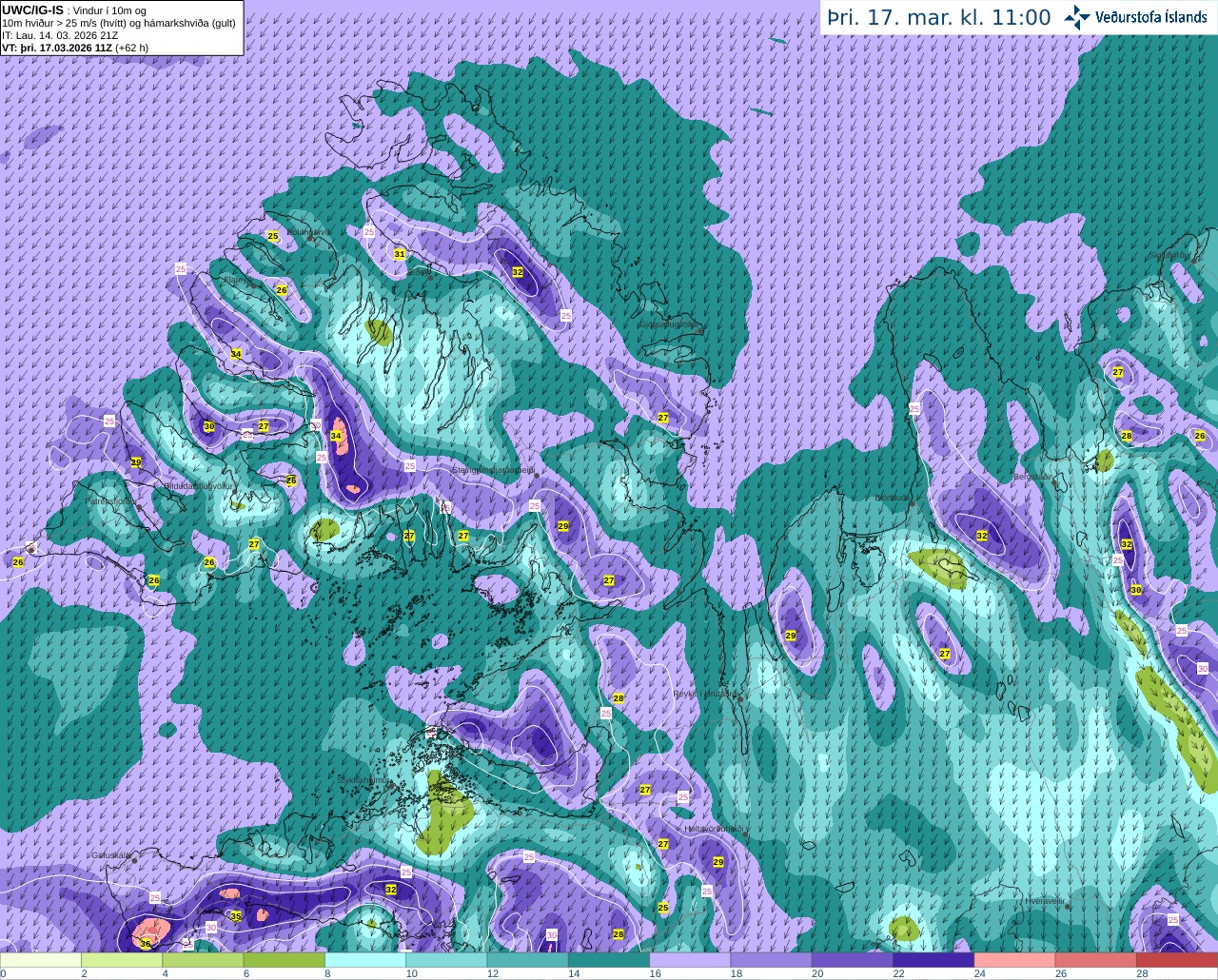Pick the 0–2 m/s legend color
This screenshot has height=980, width=1218.
pyautogui.click(x=41, y=960)
